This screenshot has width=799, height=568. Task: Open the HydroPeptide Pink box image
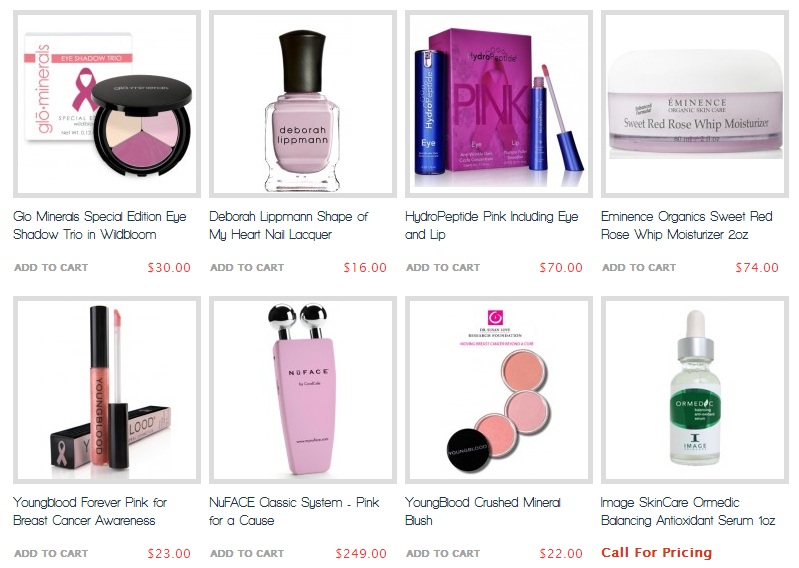coord(499,104)
